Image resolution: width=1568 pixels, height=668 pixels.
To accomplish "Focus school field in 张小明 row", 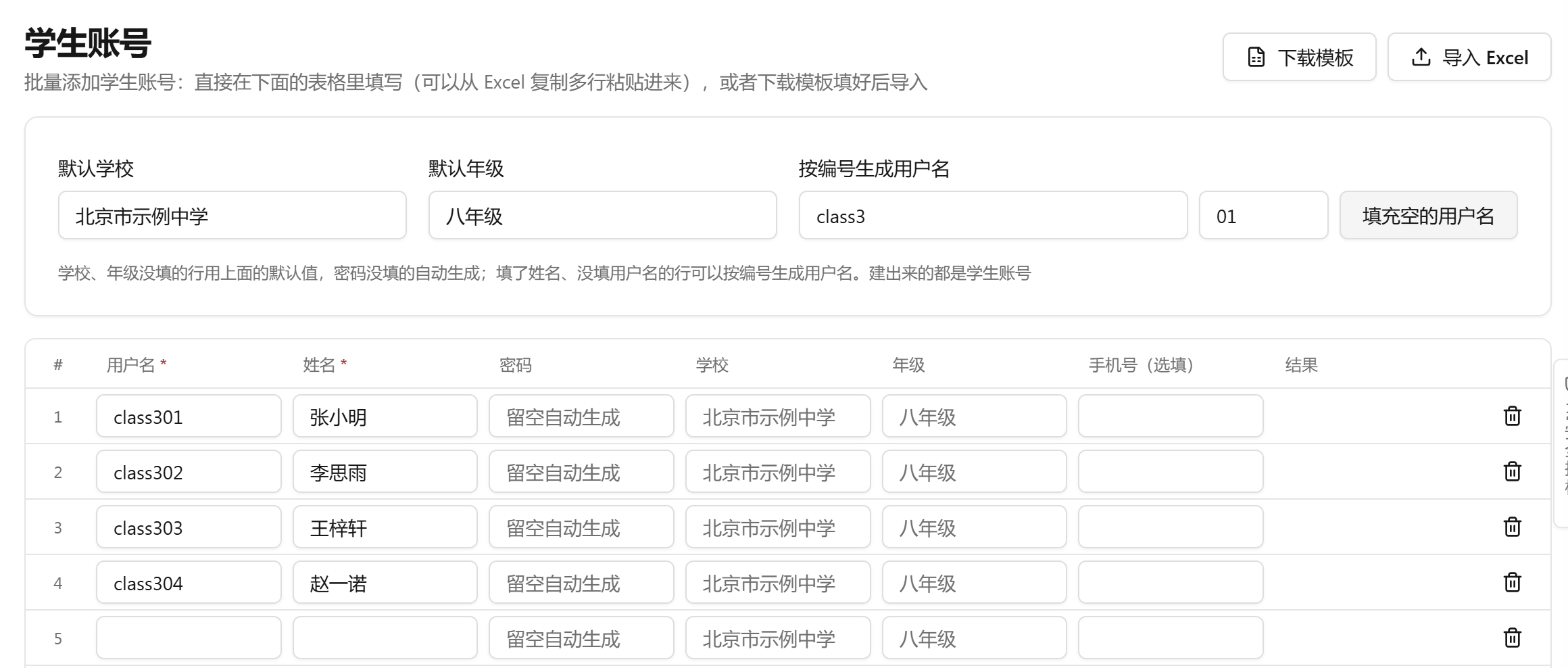I will (778, 416).
